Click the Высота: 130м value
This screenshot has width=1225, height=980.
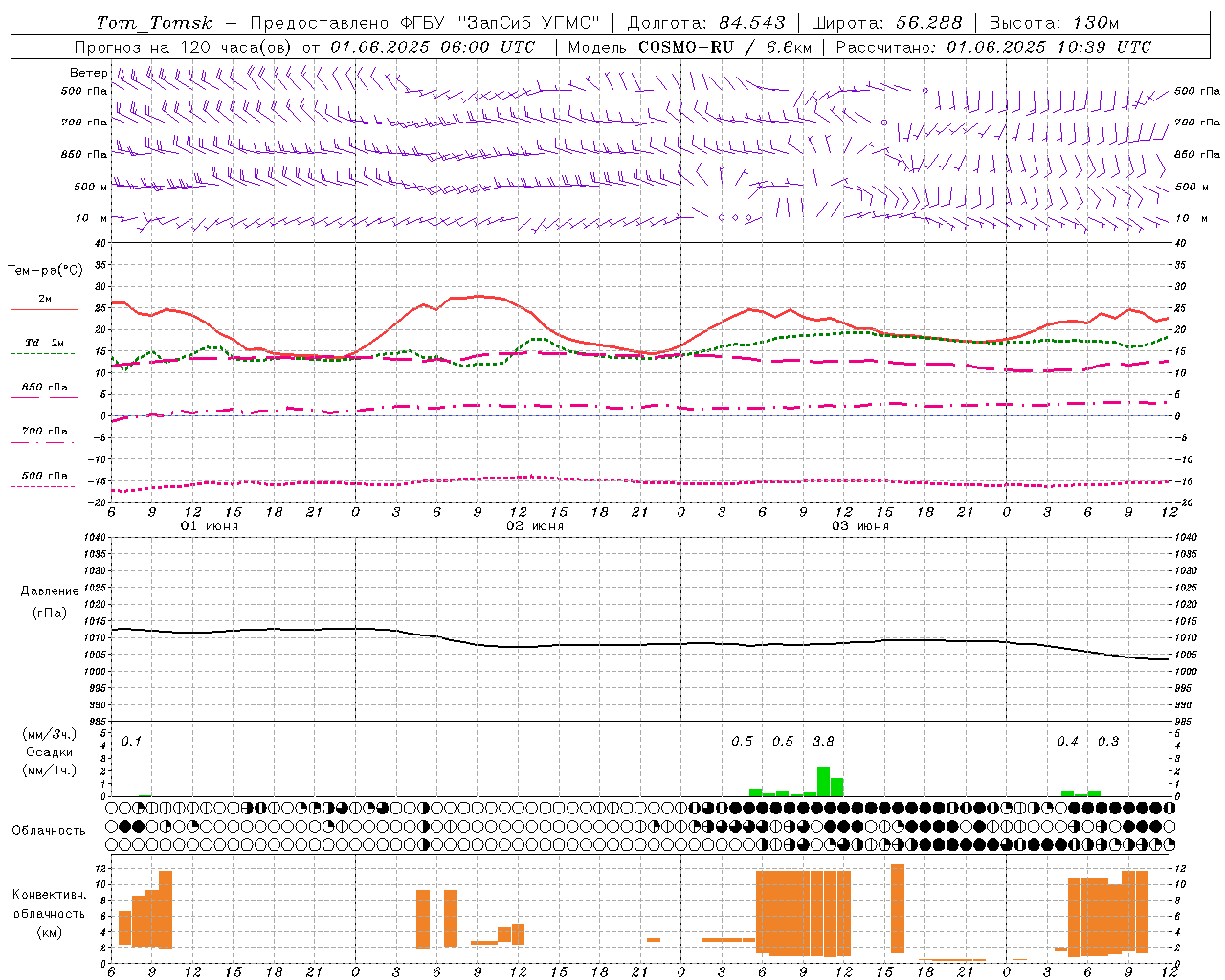(x=1053, y=23)
